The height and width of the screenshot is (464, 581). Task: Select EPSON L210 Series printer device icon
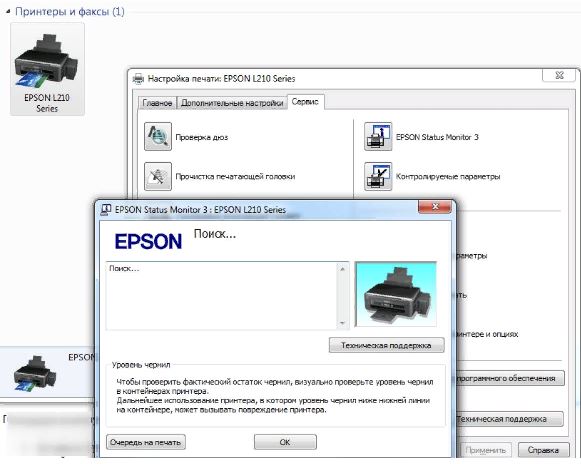pos(47,69)
